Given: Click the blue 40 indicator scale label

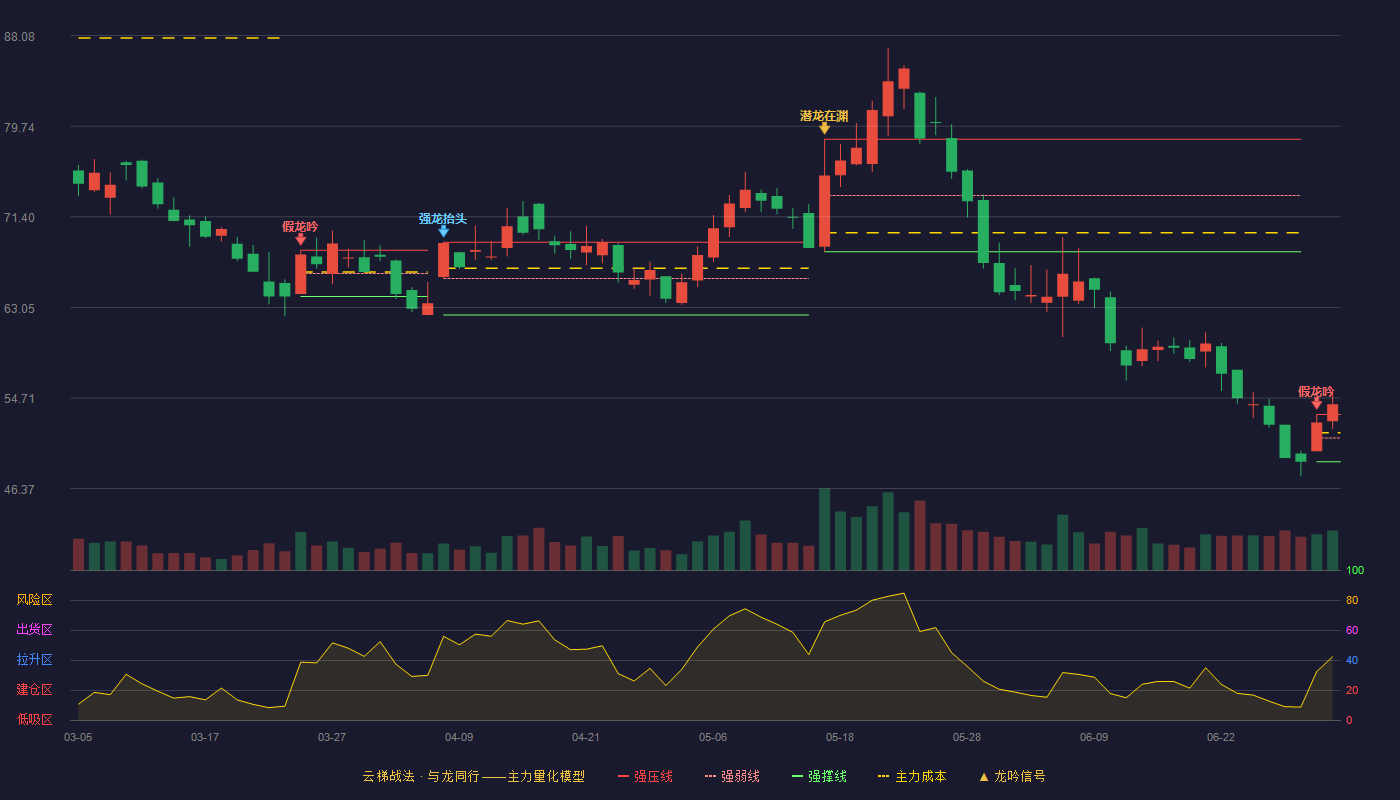Looking at the screenshot, I should coord(1351,660).
